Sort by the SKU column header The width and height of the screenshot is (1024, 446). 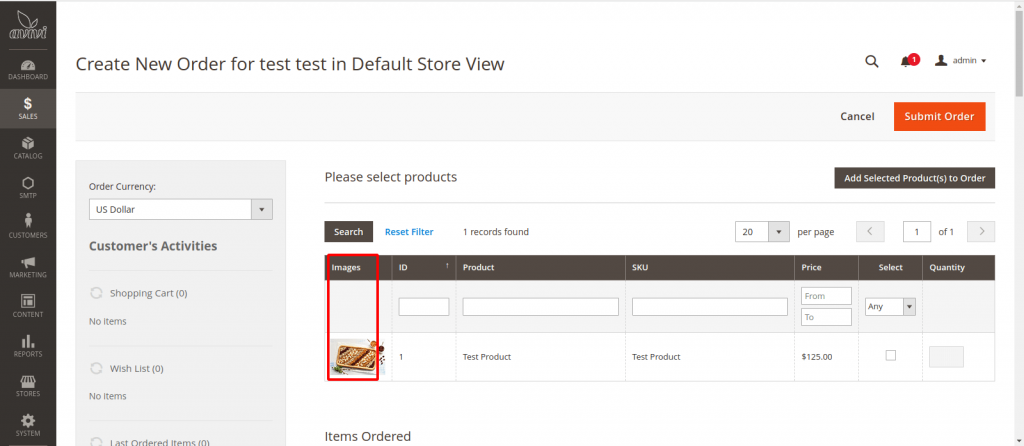pos(710,268)
